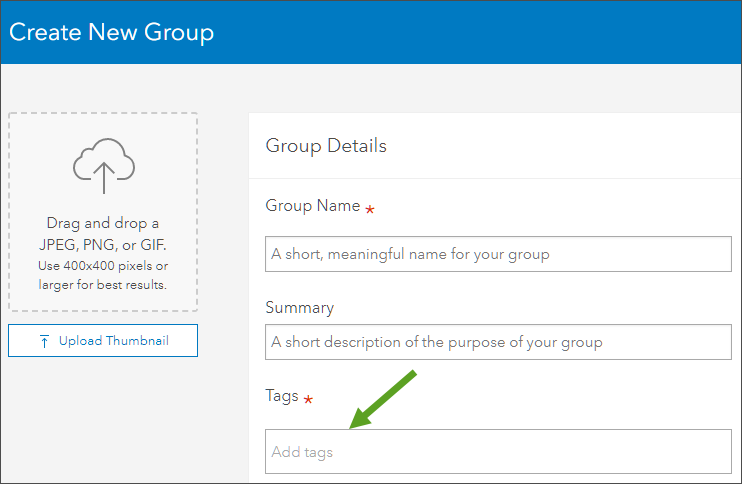Viewport: 742px width, 484px height.
Task: Focus the Group Name input field
Action: [498, 254]
